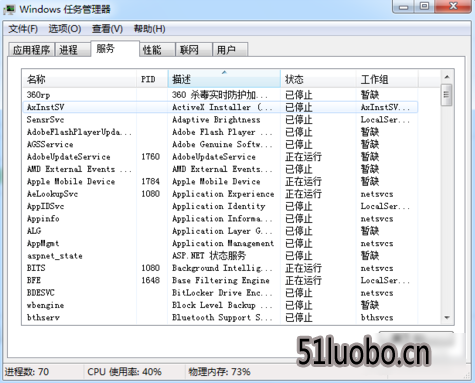Select the AdobeUpdateService service row
The width and height of the screenshot is (475, 383).
(x=220, y=157)
